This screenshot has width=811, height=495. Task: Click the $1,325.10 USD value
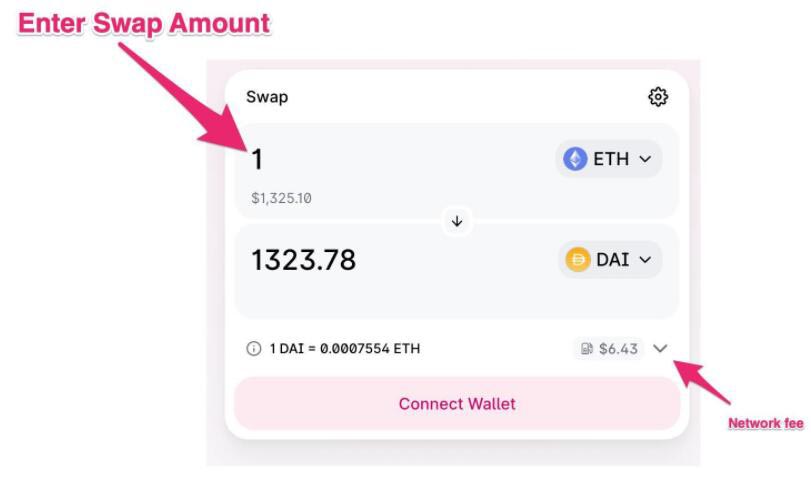pyautogui.click(x=281, y=198)
